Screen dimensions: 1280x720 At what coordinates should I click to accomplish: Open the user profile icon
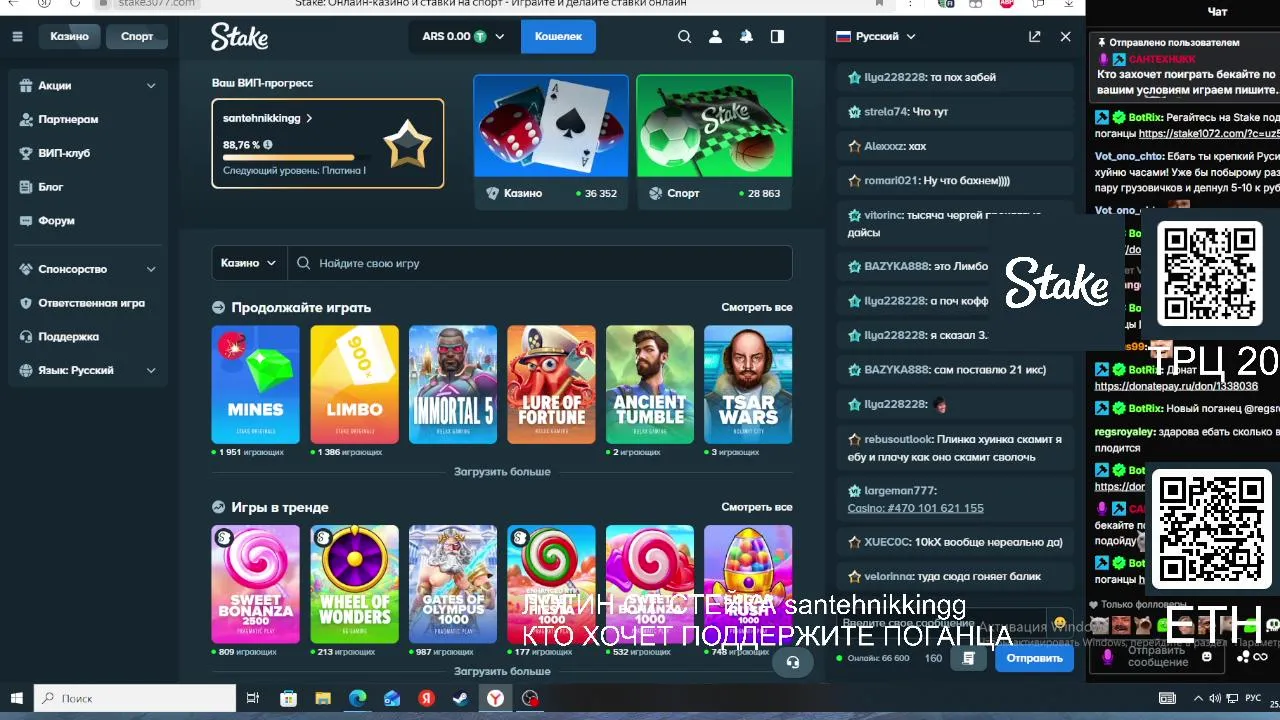click(715, 36)
